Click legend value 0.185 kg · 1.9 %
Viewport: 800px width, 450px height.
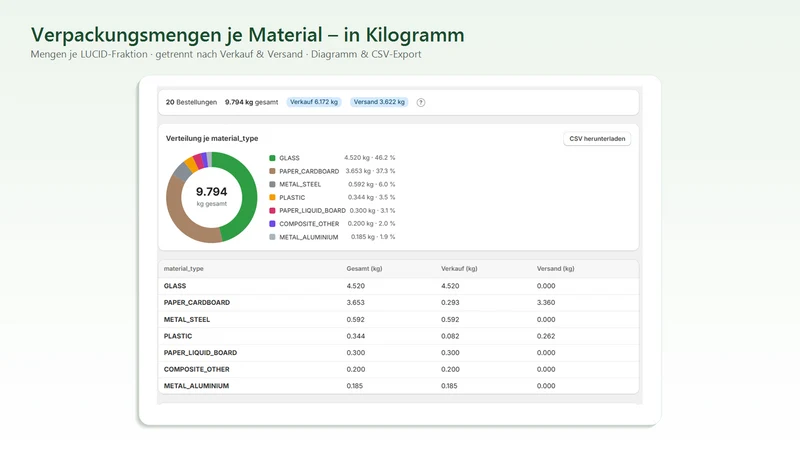[x=373, y=237]
